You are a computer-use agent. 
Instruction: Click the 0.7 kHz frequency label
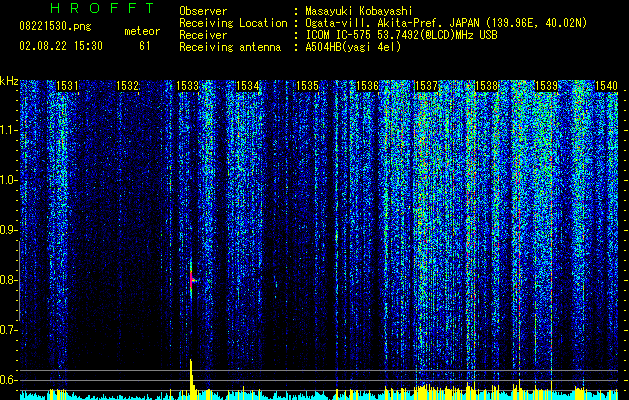click(8, 330)
